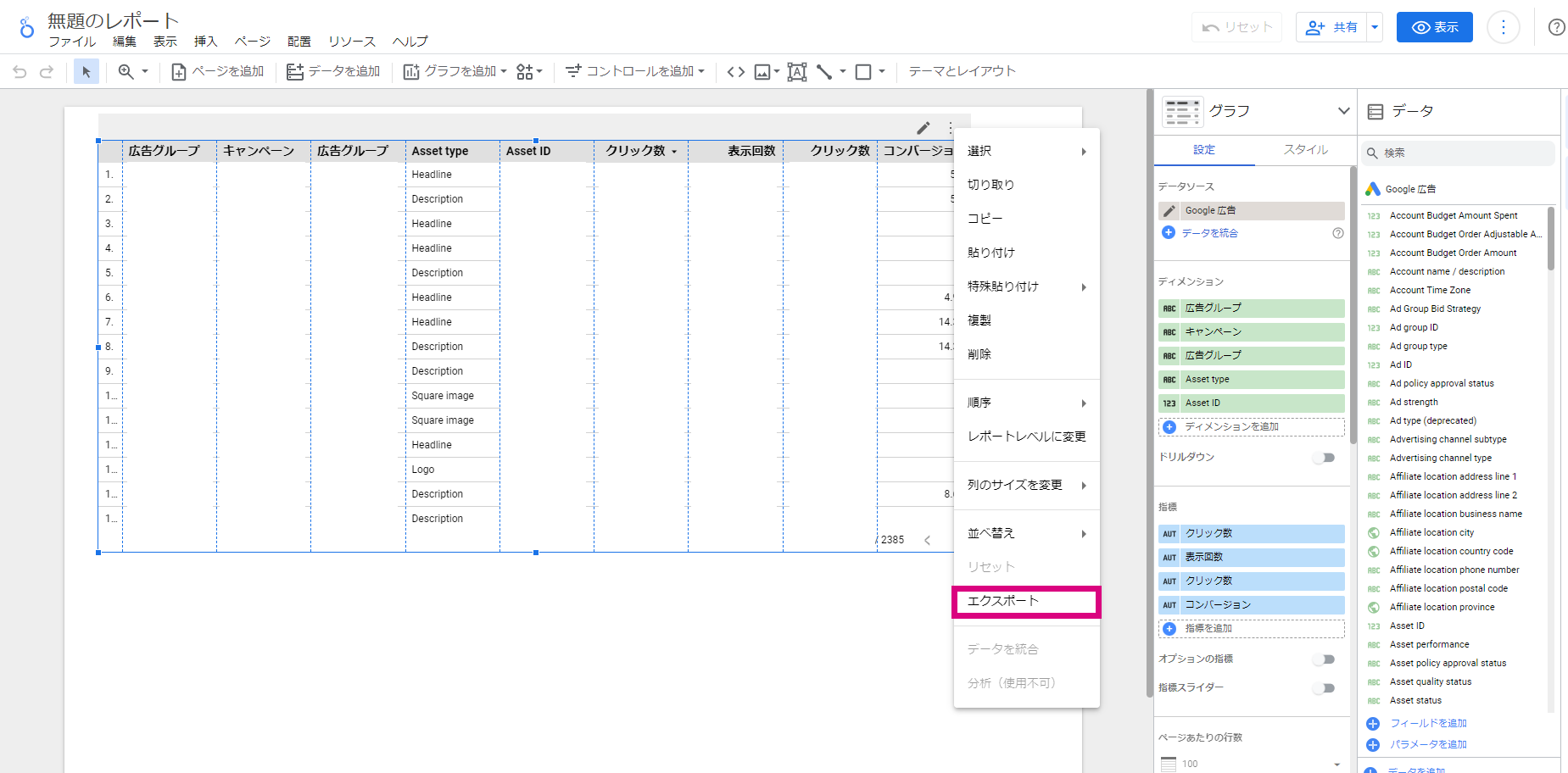This screenshot has height=773, width=1568.
Task: Switch to the スタイル tab
Action: 1306,150
